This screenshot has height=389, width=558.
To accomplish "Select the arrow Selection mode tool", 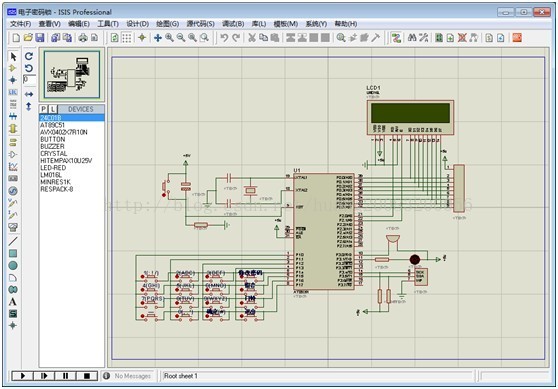I will click(13, 57).
